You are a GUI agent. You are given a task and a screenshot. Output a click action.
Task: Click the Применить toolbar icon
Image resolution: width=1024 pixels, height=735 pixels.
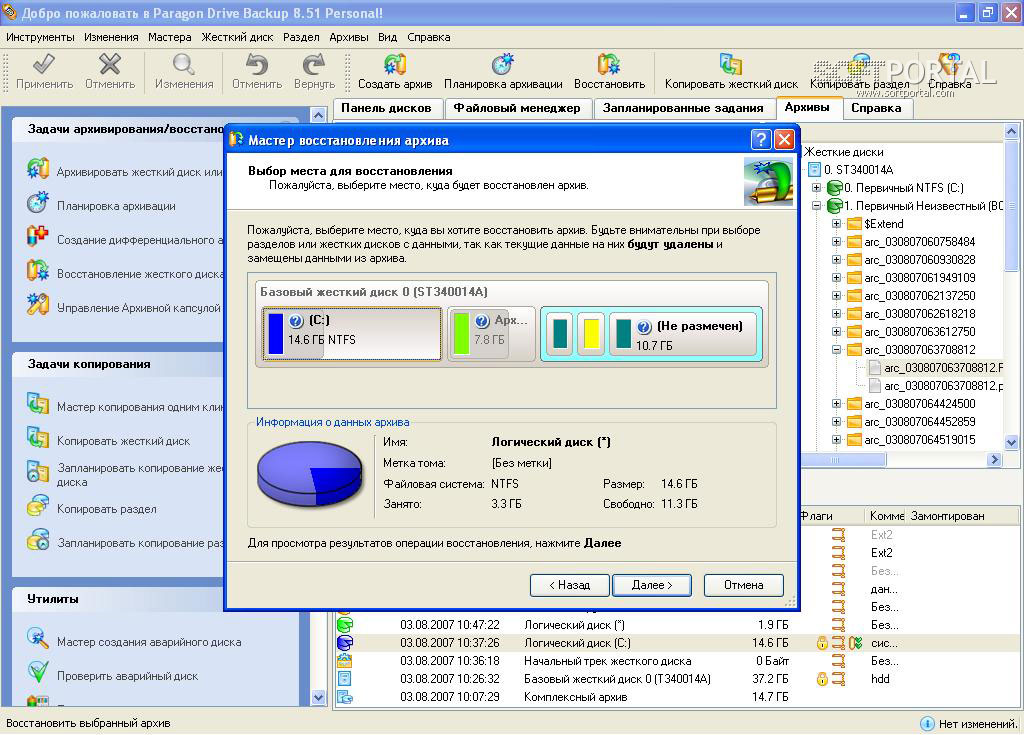tap(44, 64)
